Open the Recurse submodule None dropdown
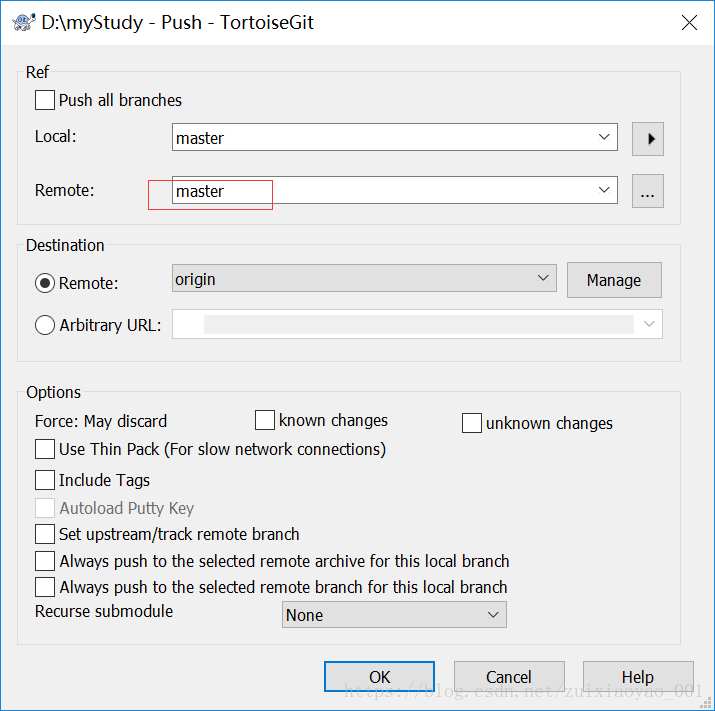715x711 pixels. tap(394, 615)
